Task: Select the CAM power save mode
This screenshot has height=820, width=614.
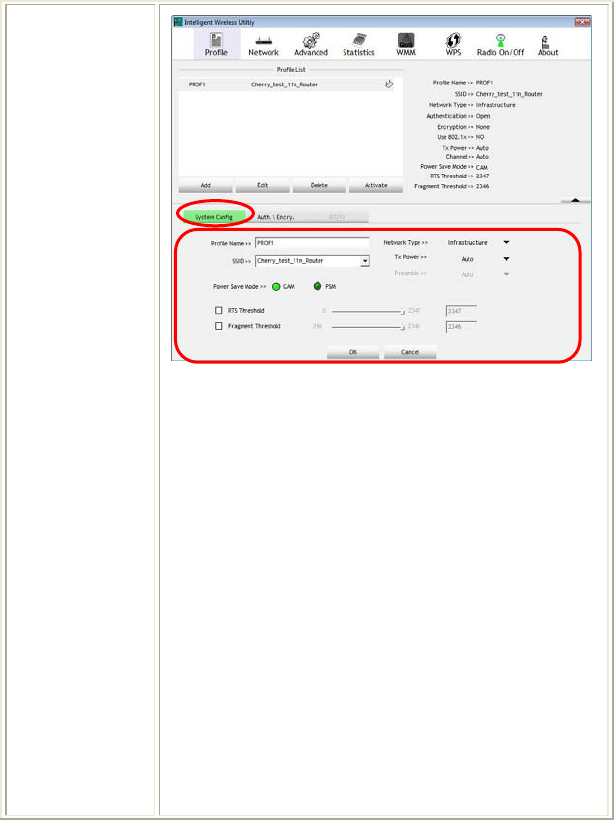Action: pyautogui.click(x=276, y=287)
